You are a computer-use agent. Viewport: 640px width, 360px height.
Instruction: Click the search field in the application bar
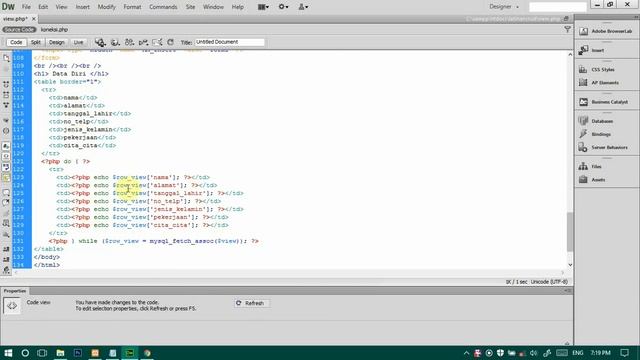coord(558,7)
